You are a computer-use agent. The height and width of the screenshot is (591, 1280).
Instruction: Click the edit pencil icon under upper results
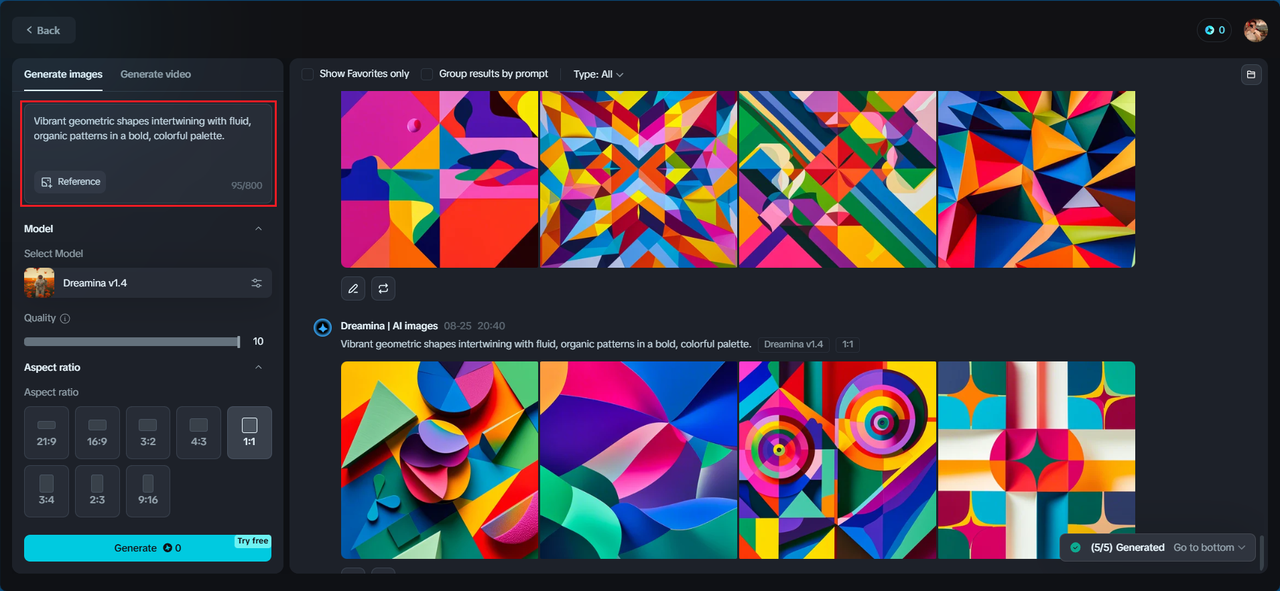pos(352,289)
